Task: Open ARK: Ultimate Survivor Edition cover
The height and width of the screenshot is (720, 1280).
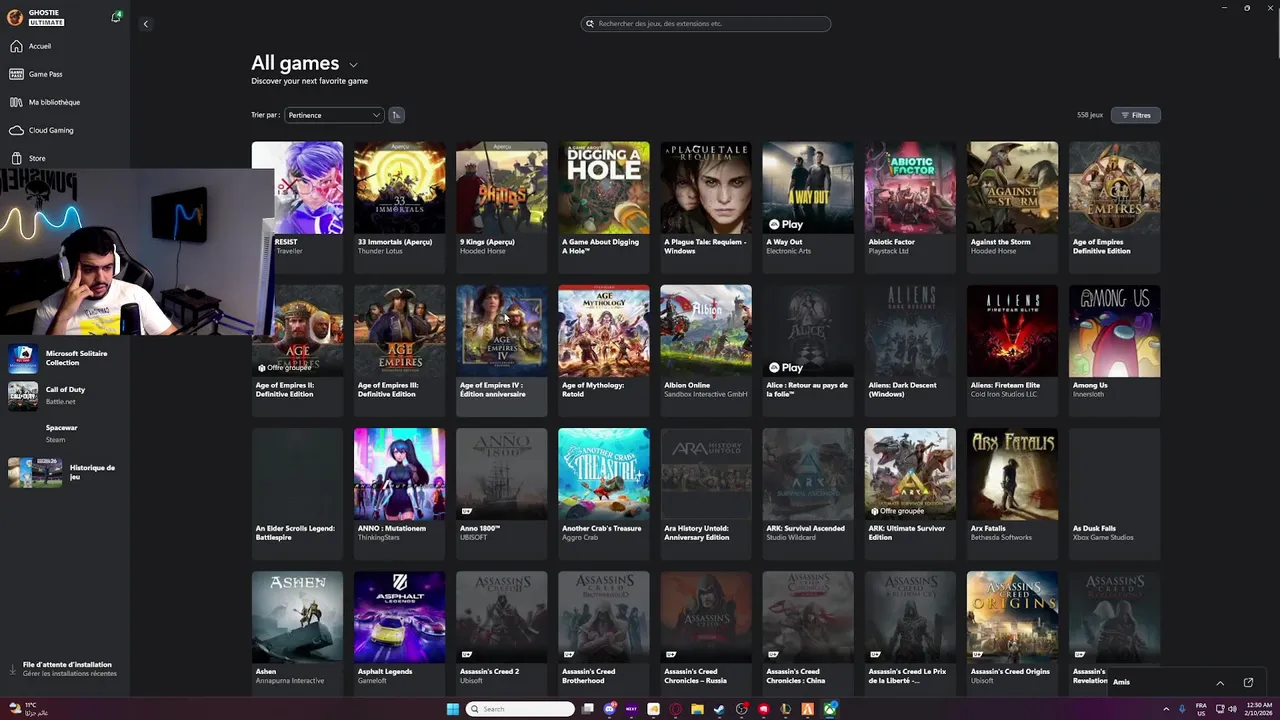Action: coord(910,474)
